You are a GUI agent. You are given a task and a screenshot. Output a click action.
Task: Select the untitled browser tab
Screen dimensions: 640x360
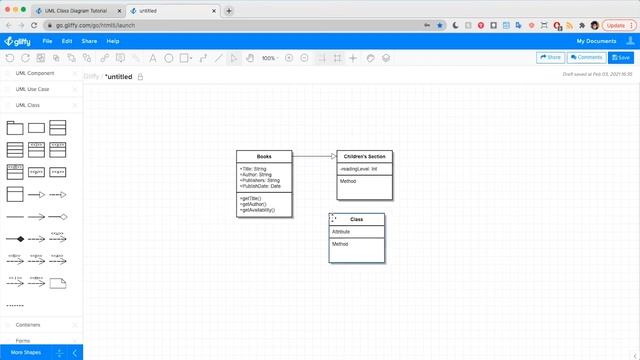(x=173, y=11)
